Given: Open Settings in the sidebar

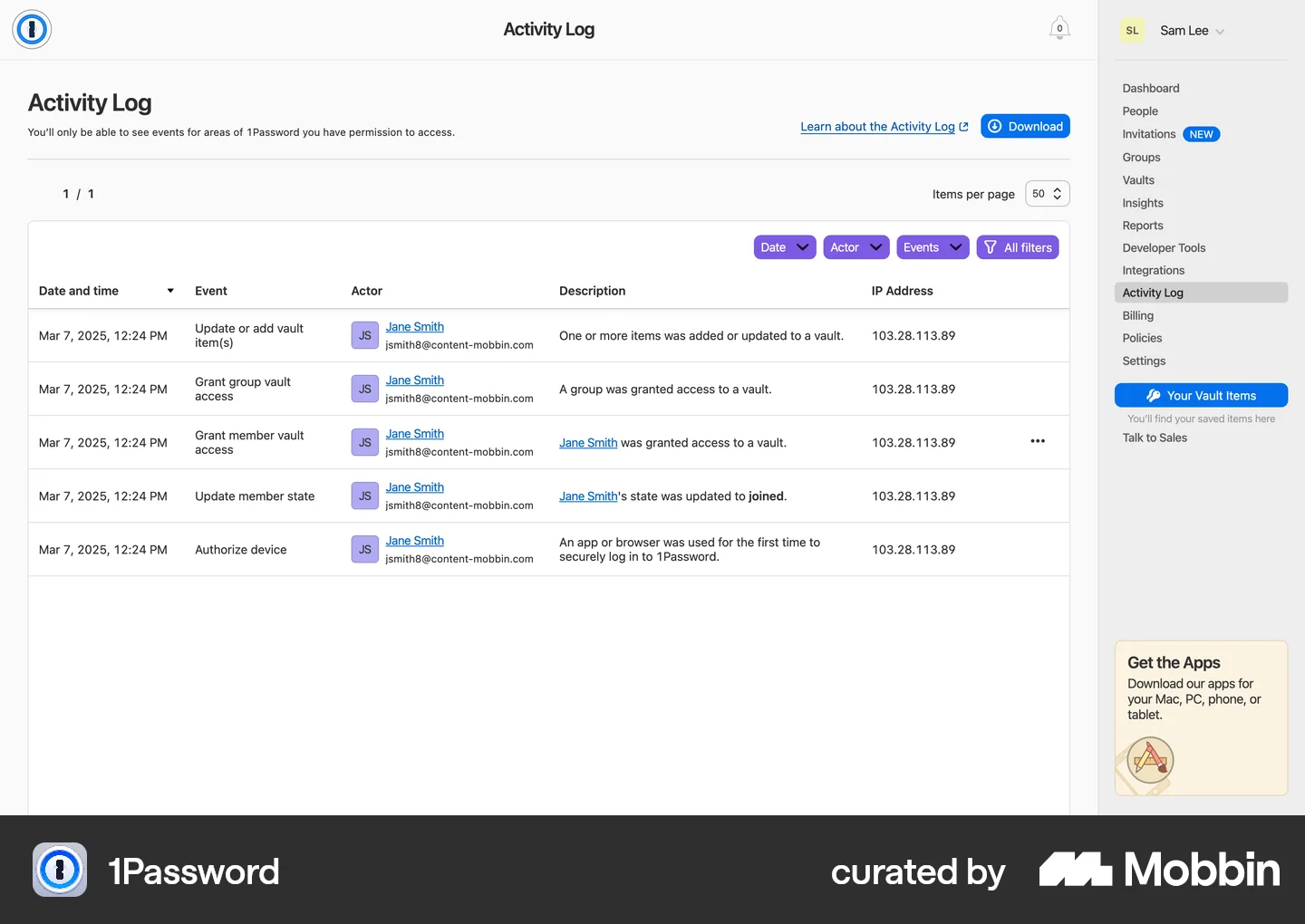Looking at the screenshot, I should click(x=1144, y=361).
